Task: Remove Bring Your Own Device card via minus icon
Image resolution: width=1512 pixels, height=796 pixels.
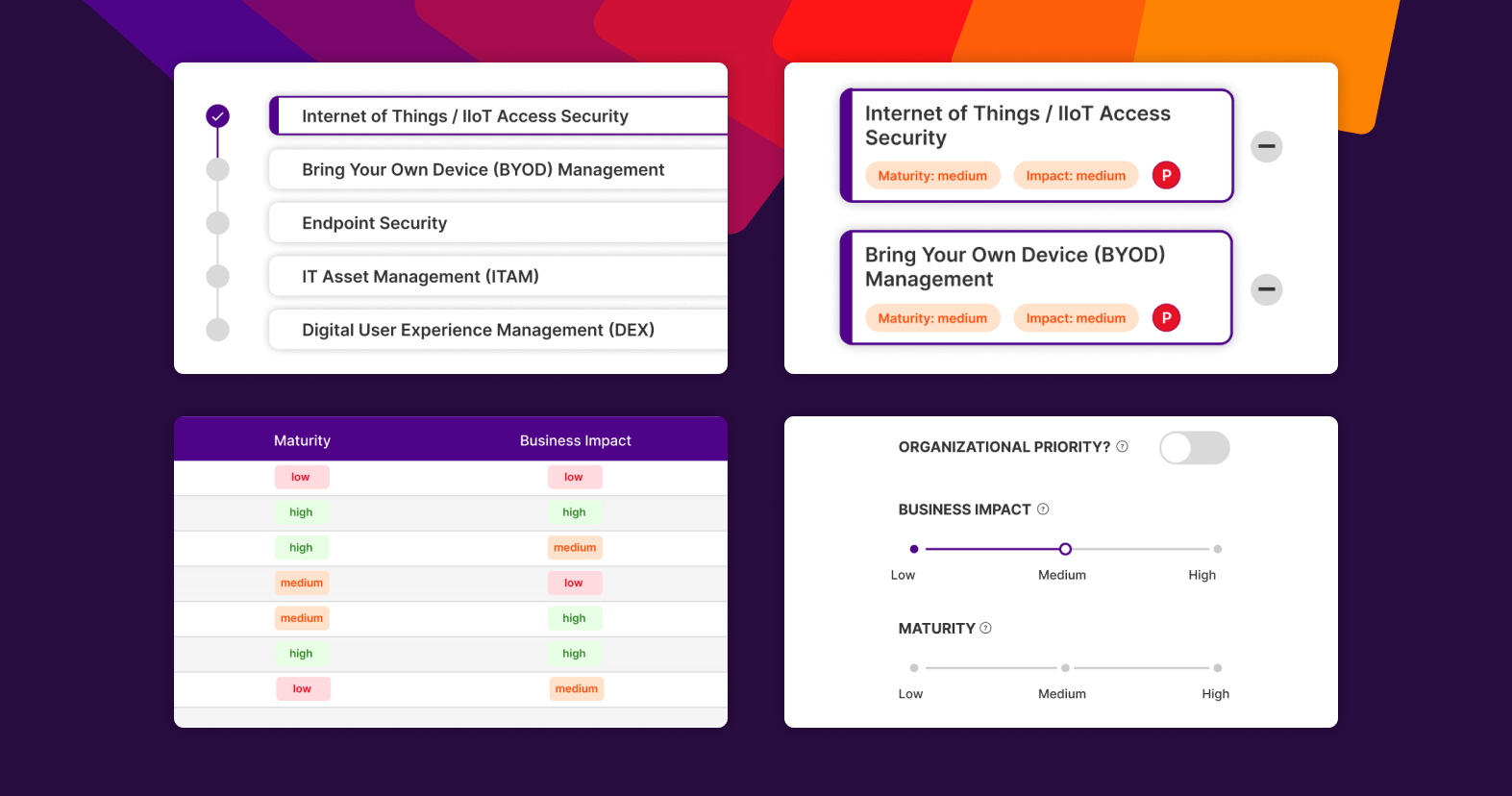Action: click(1266, 289)
